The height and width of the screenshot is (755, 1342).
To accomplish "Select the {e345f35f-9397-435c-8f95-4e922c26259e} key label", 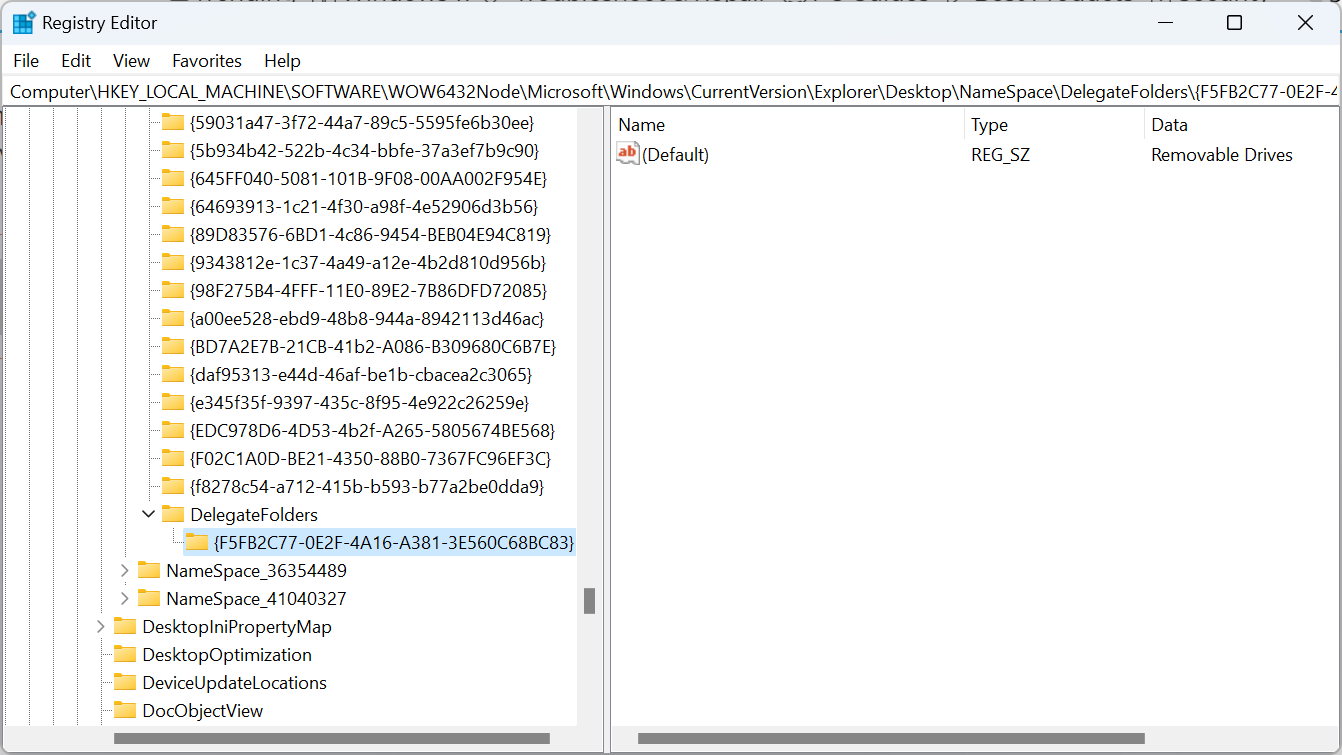I will pos(359,403).
